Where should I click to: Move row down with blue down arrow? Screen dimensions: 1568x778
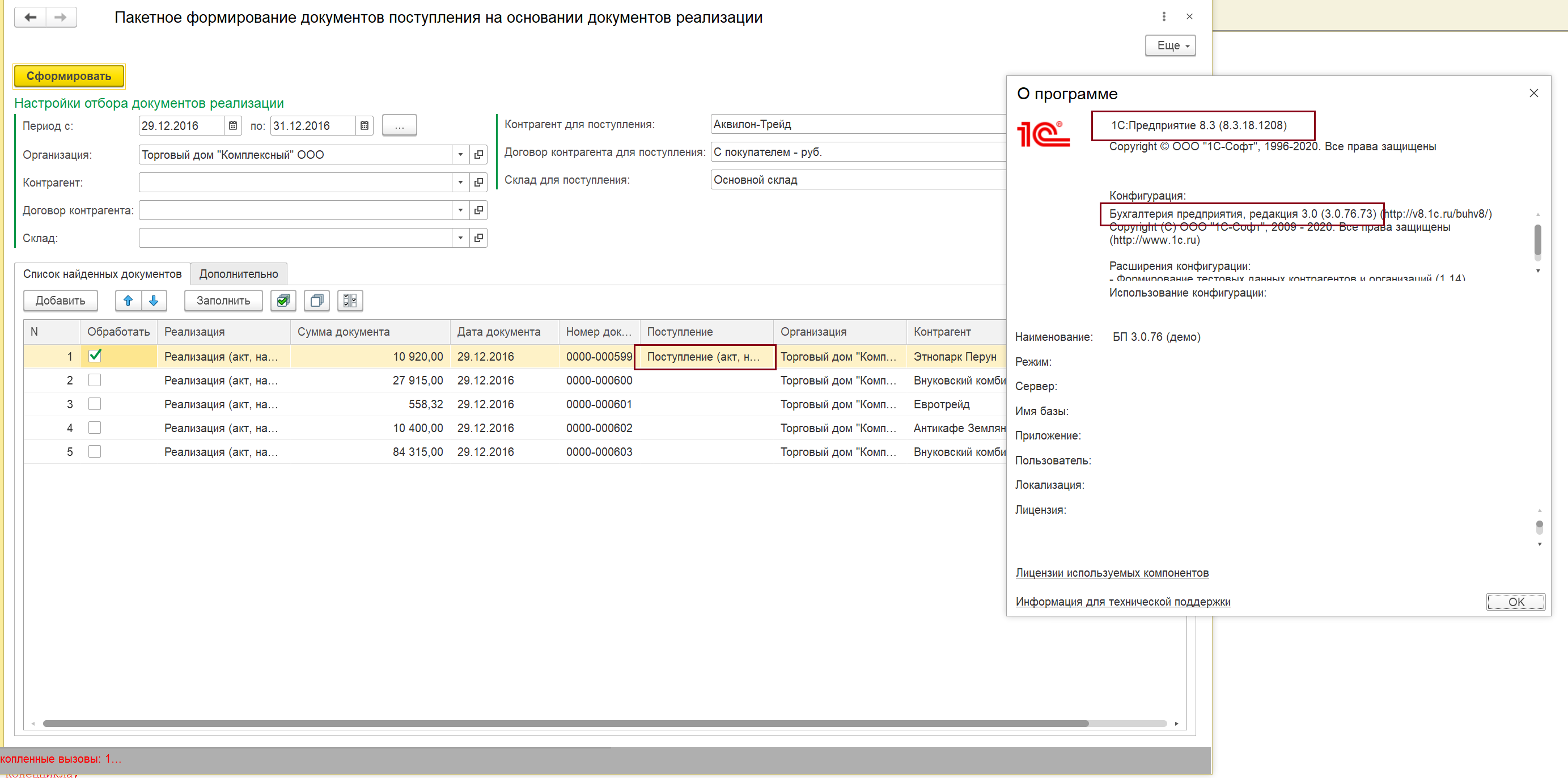pos(154,301)
